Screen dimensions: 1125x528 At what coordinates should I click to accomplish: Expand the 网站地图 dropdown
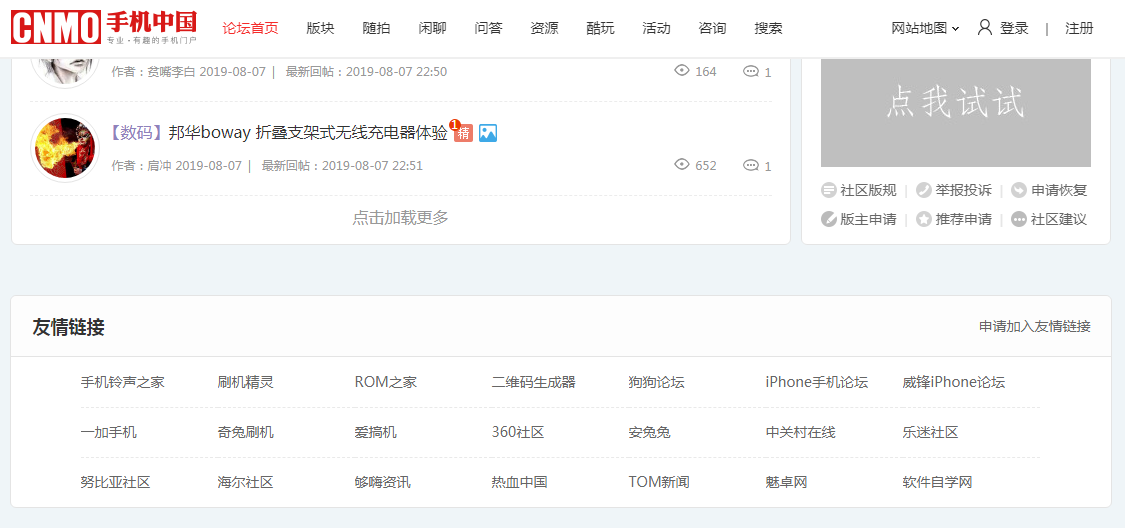pyautogui.click(x=926, y=29)
